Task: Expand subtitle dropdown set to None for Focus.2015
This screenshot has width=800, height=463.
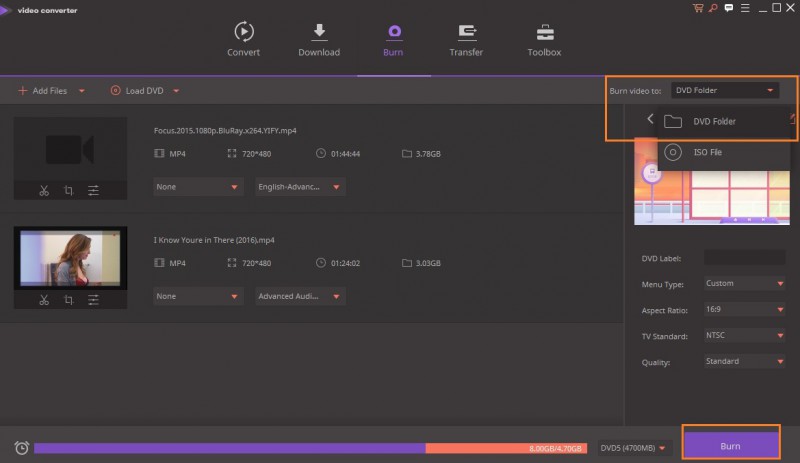Action: click(198, 187)
